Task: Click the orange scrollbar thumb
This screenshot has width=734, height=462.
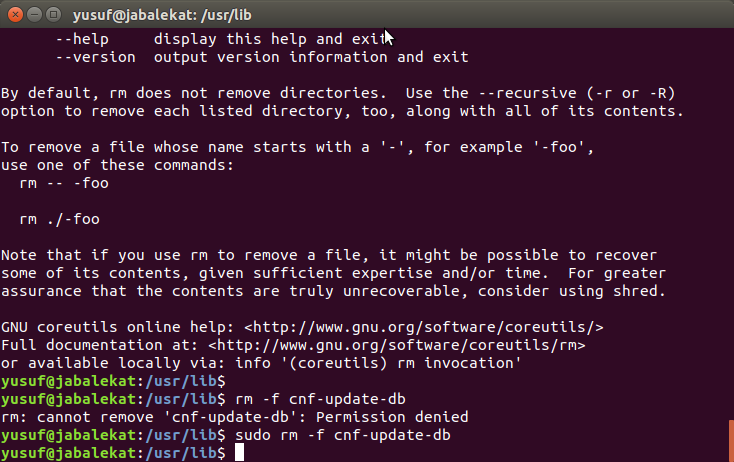Action: point(732,440)
